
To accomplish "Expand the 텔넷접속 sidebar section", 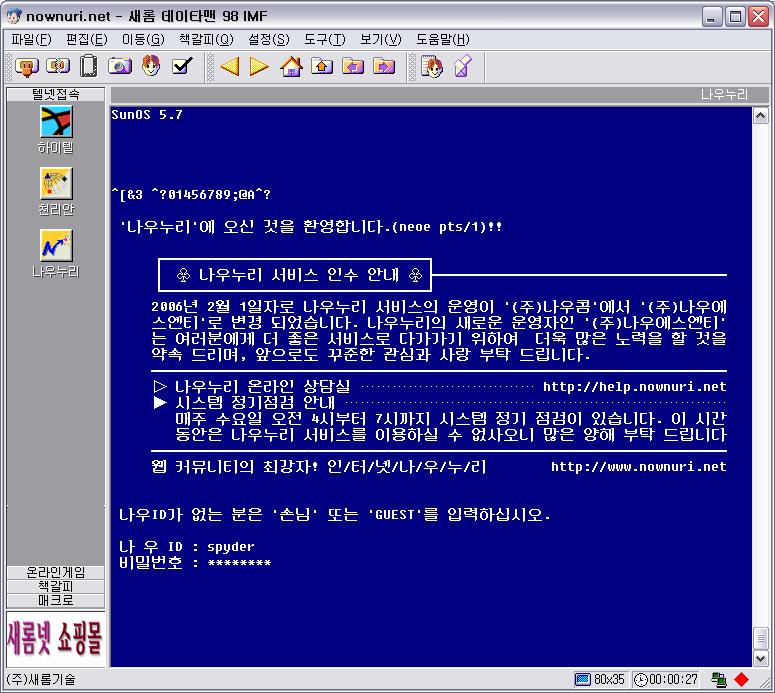I will pos(56,94).
